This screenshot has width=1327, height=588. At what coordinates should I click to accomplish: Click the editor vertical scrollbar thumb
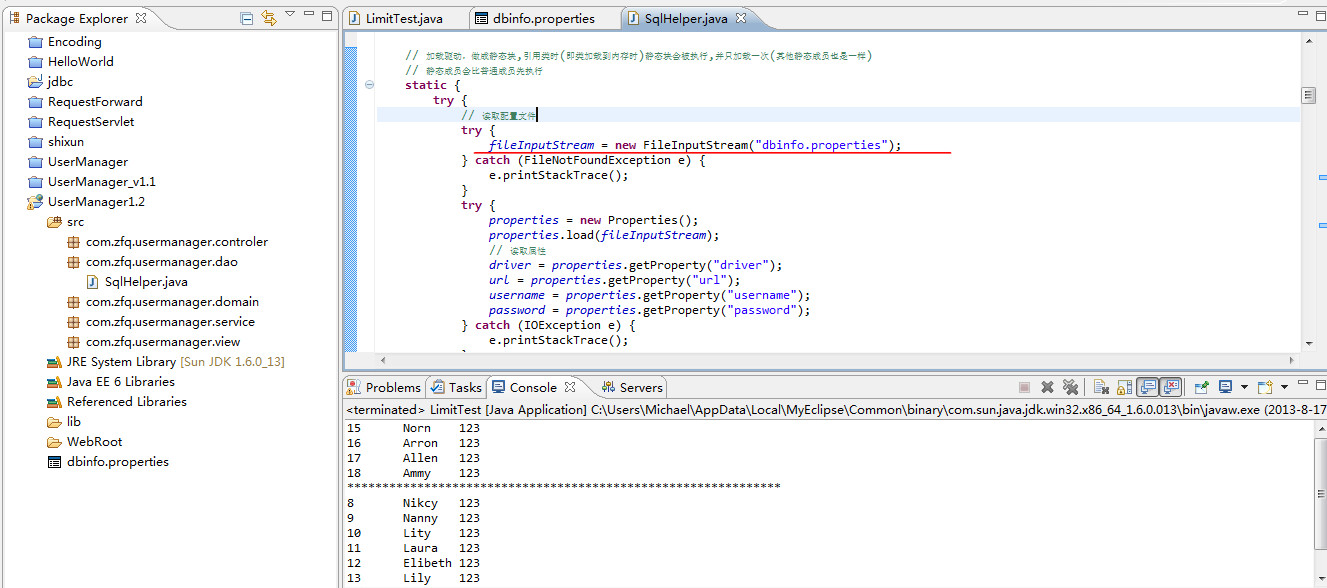(1308, 95)
